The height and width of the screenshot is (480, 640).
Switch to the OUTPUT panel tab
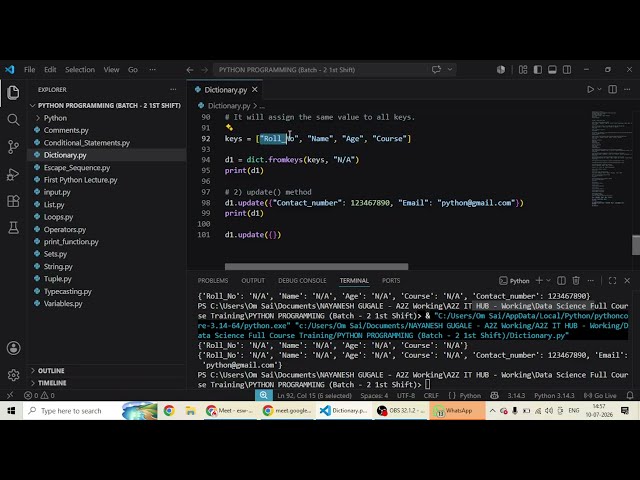click(x=253, y=280)
